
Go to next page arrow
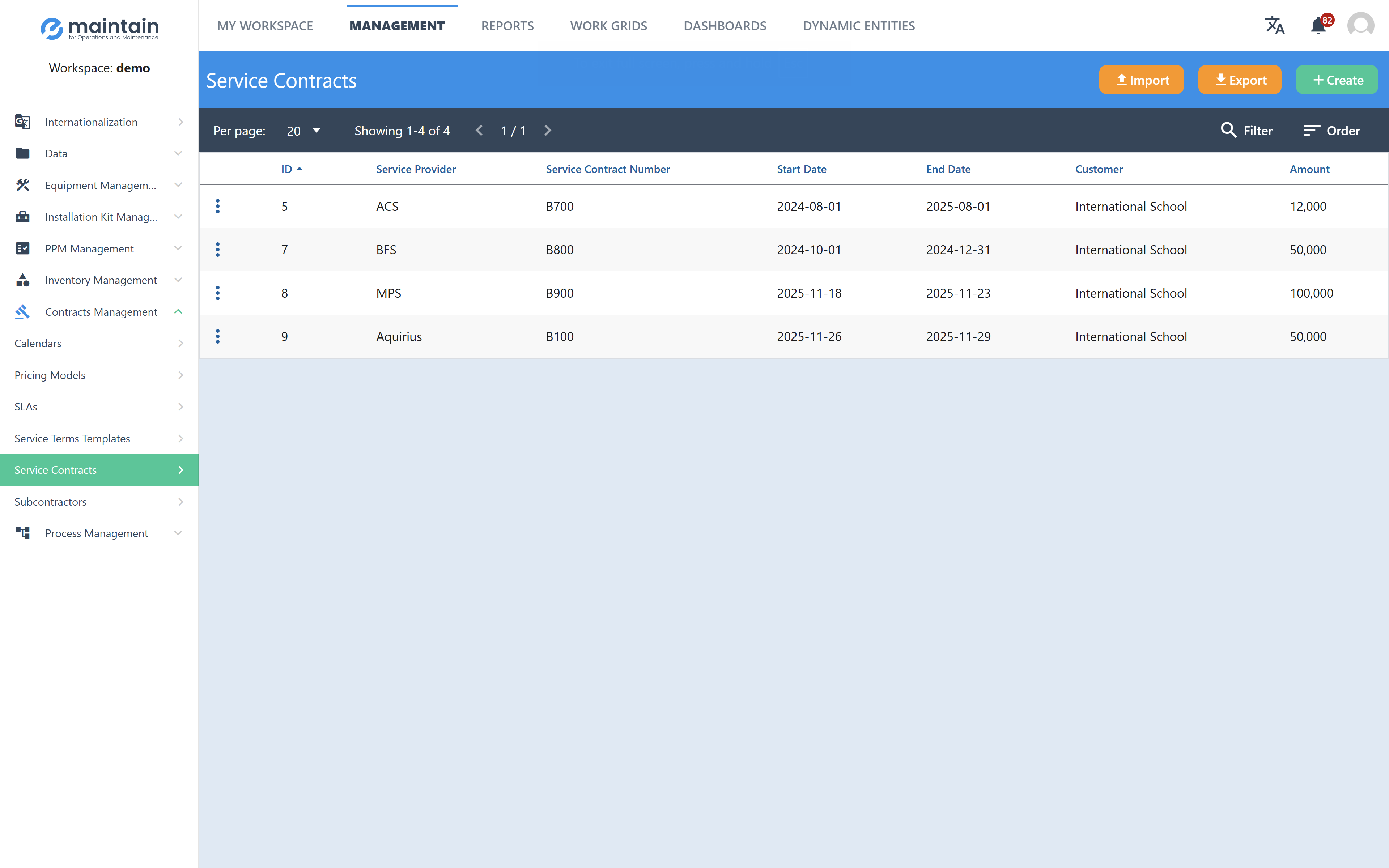tap(548, 130)
